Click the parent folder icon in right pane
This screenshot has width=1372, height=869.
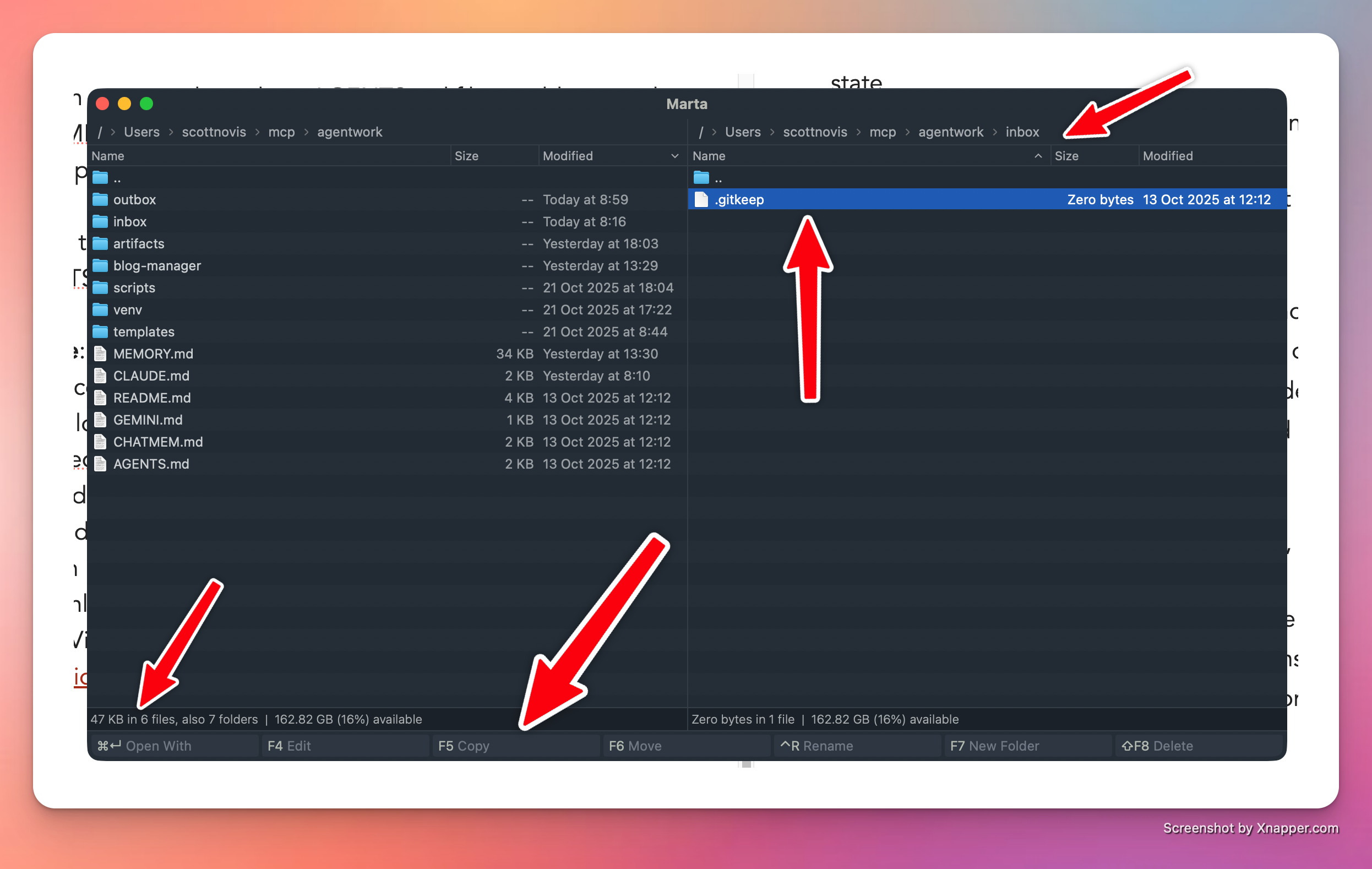click(701, 178)
